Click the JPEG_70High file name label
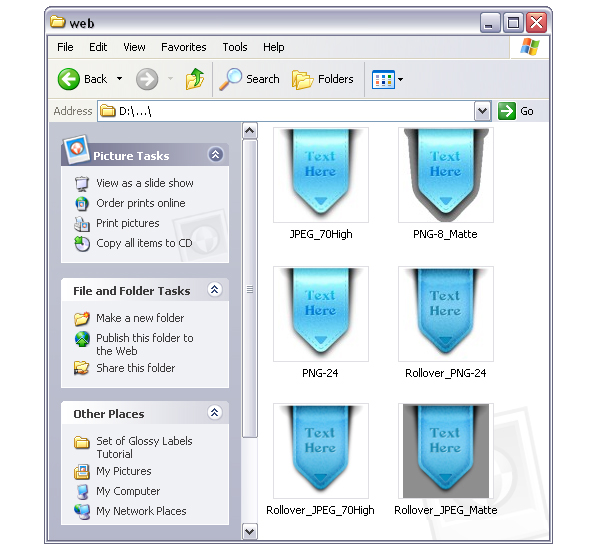 click(321, 234)
